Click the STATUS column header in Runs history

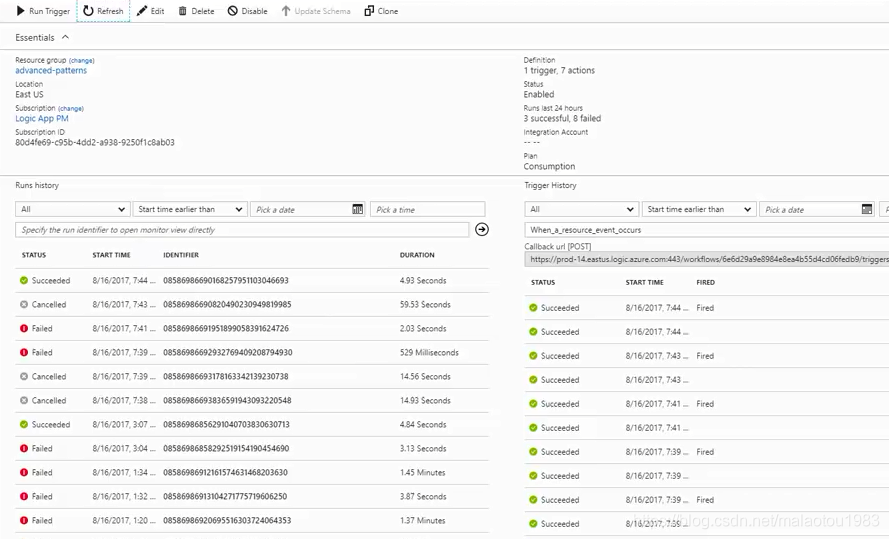pos(34,255)
